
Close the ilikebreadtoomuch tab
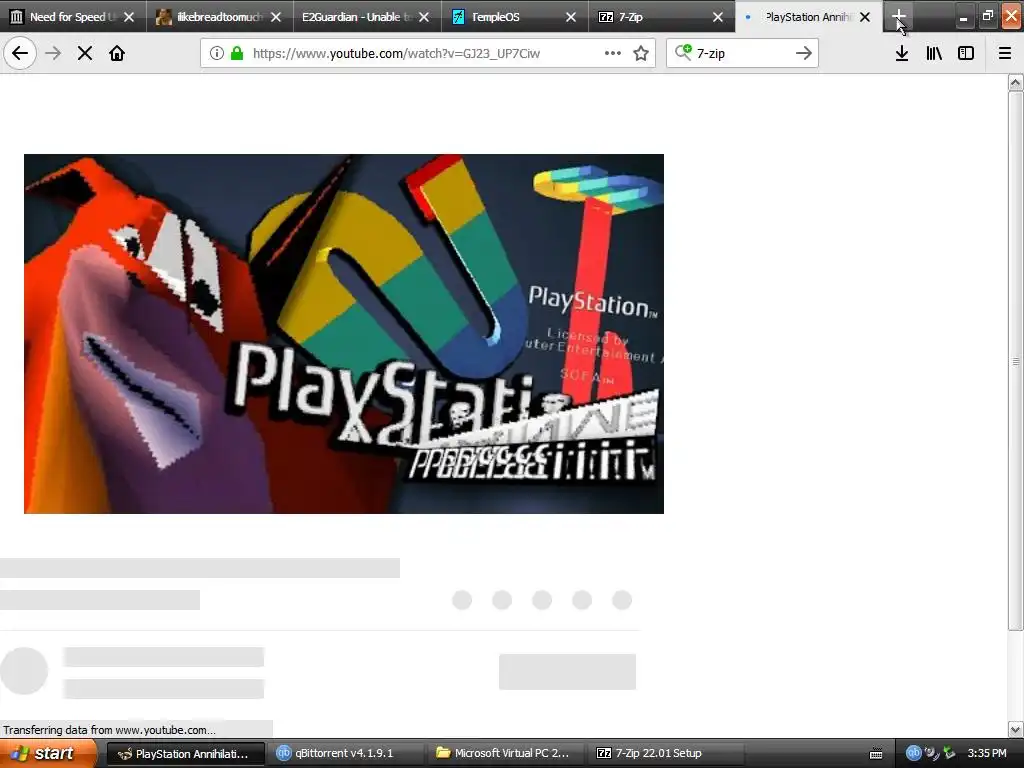point(276,17)
